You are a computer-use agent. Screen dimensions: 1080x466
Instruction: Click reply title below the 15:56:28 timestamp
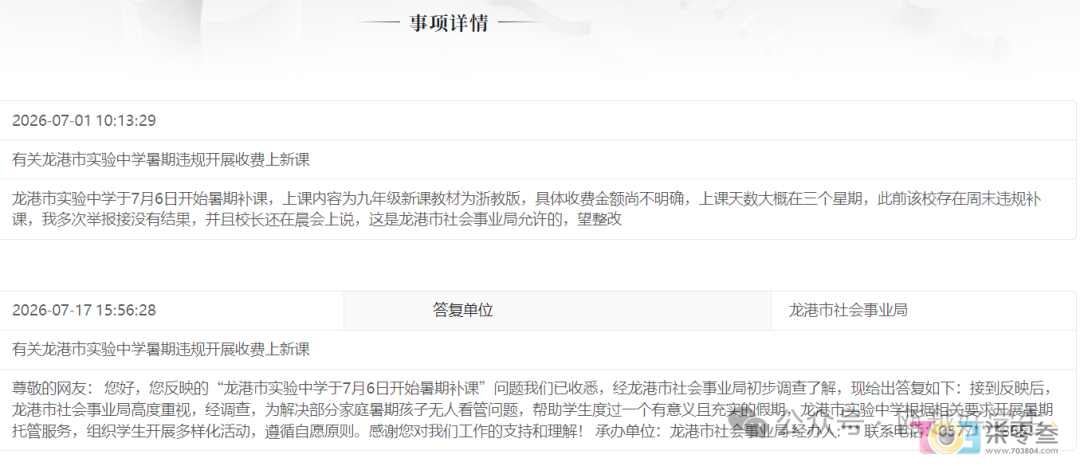tap(161, 350)
